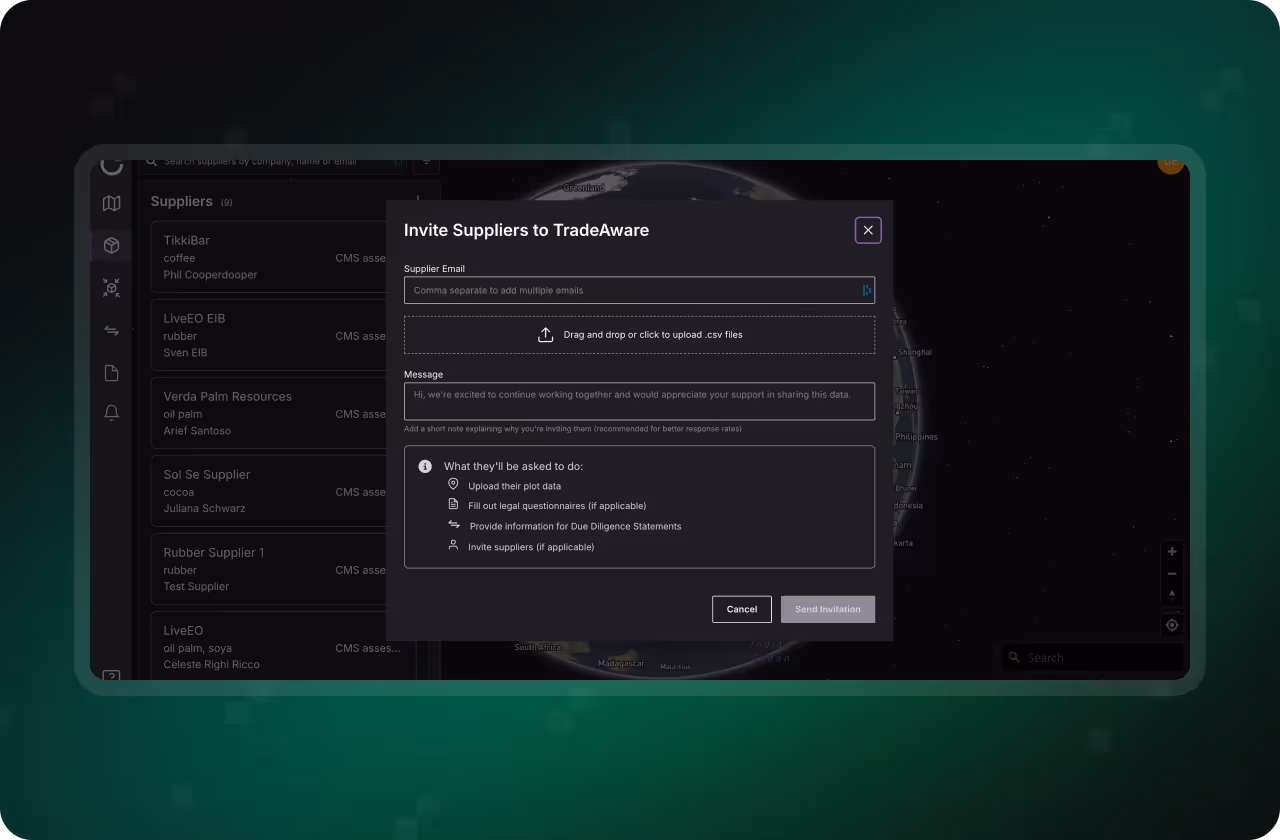Image resolution: width=1280 pixels, height=840 pixels.
Task: Click the locate me target icon
Action: click(1172, 625)
